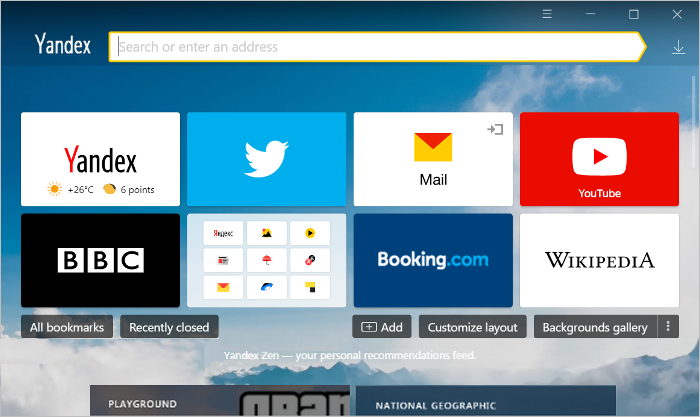Image resolution: width=700 pixels, height=417 pixels.
Task: Open the Yandex tile with weather info
Action: pyautogui.click(x=100, y=159)
